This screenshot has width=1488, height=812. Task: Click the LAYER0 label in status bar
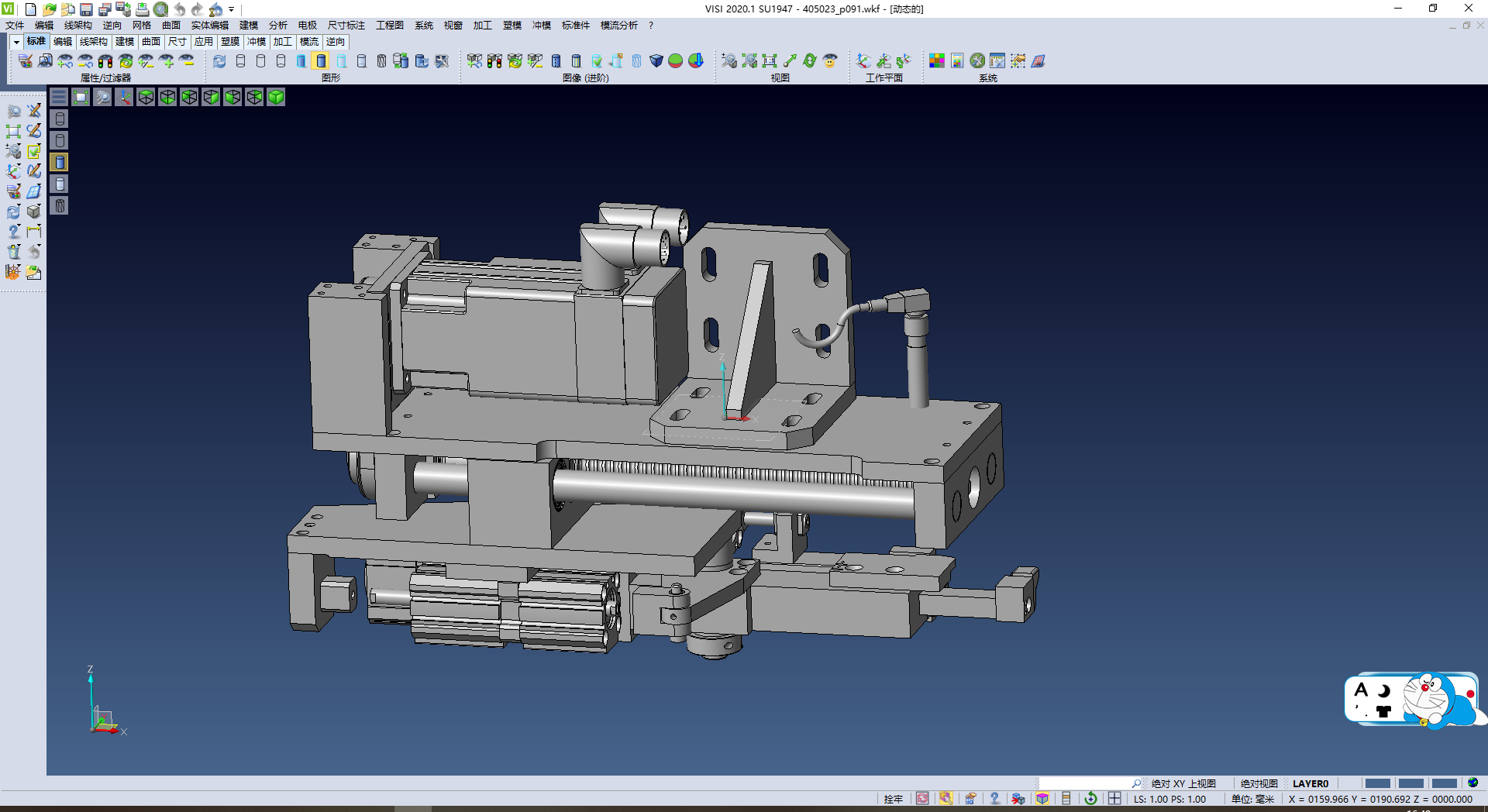(1310, 783)
